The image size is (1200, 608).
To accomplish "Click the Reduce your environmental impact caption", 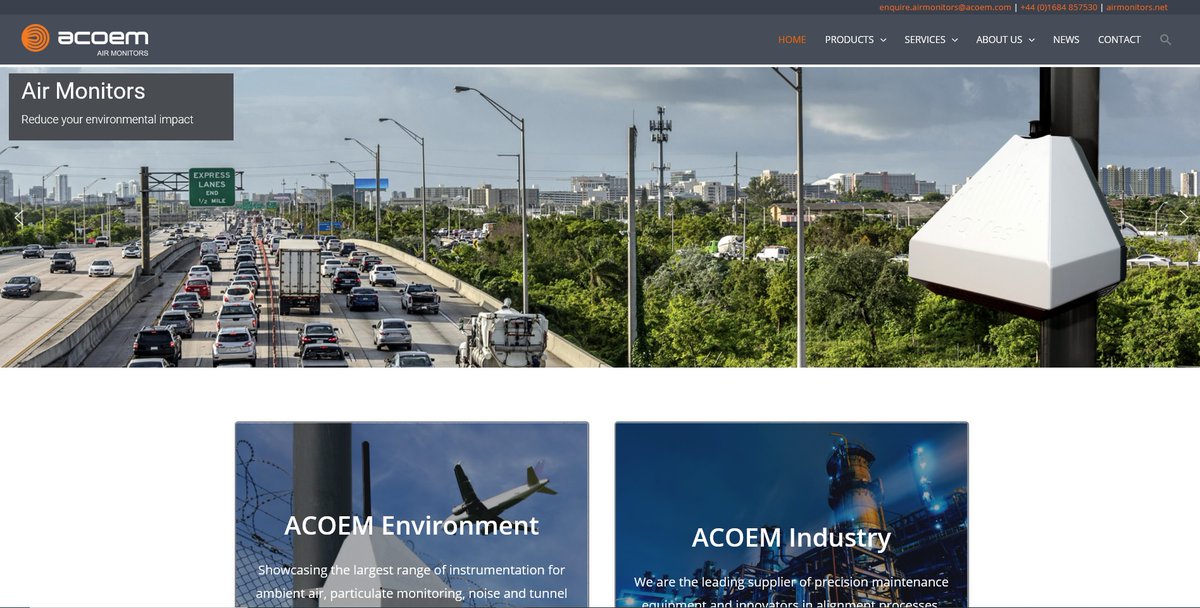I will 107,120.
